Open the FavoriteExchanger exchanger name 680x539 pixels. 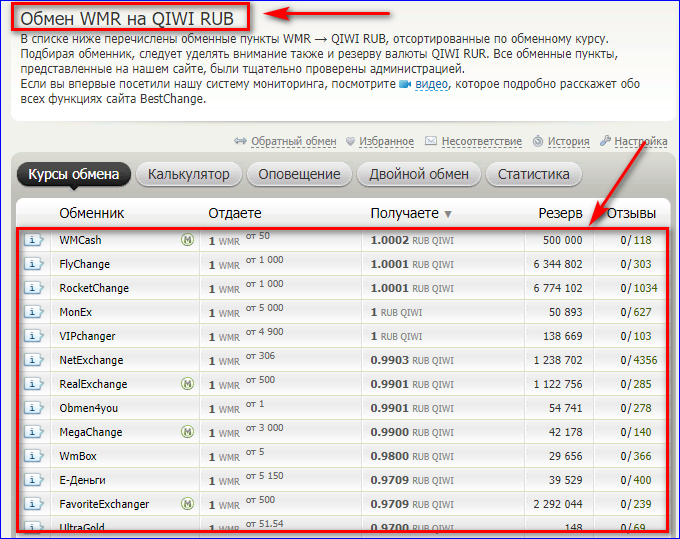tap(104, 504)
